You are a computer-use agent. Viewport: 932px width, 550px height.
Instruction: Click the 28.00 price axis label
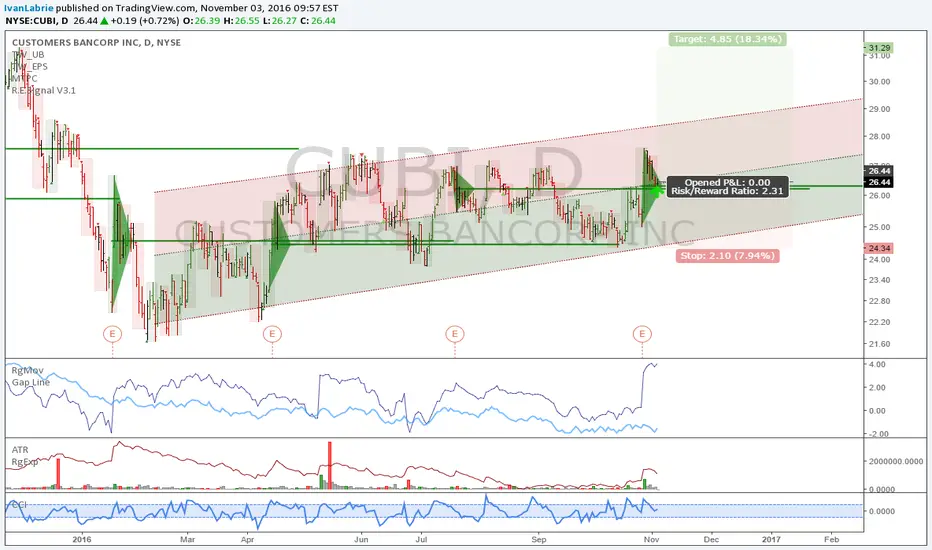pos(879,137)
